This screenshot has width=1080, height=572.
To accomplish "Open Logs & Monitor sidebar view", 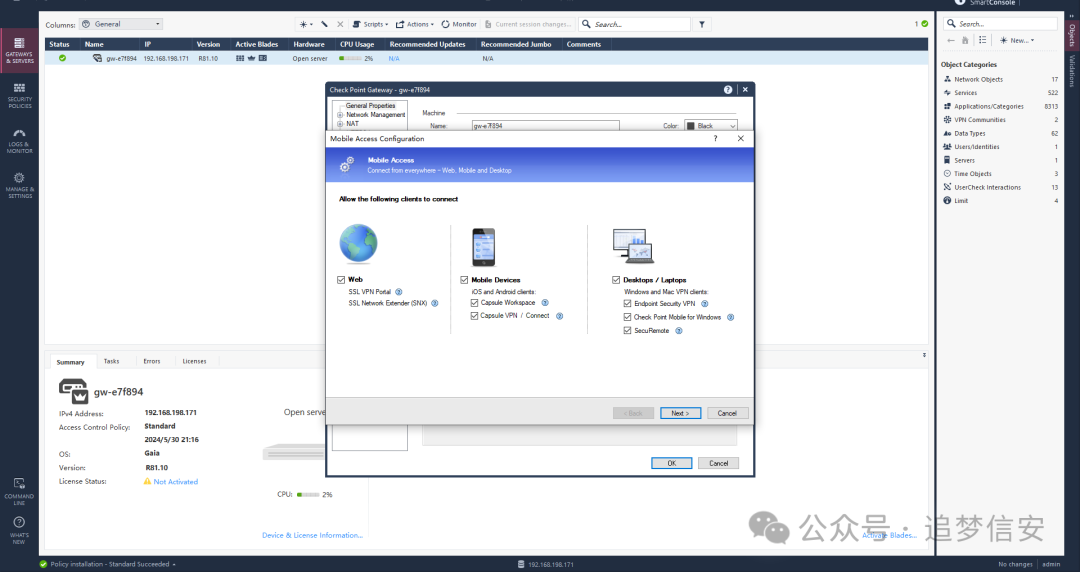I will coord(19,141).
